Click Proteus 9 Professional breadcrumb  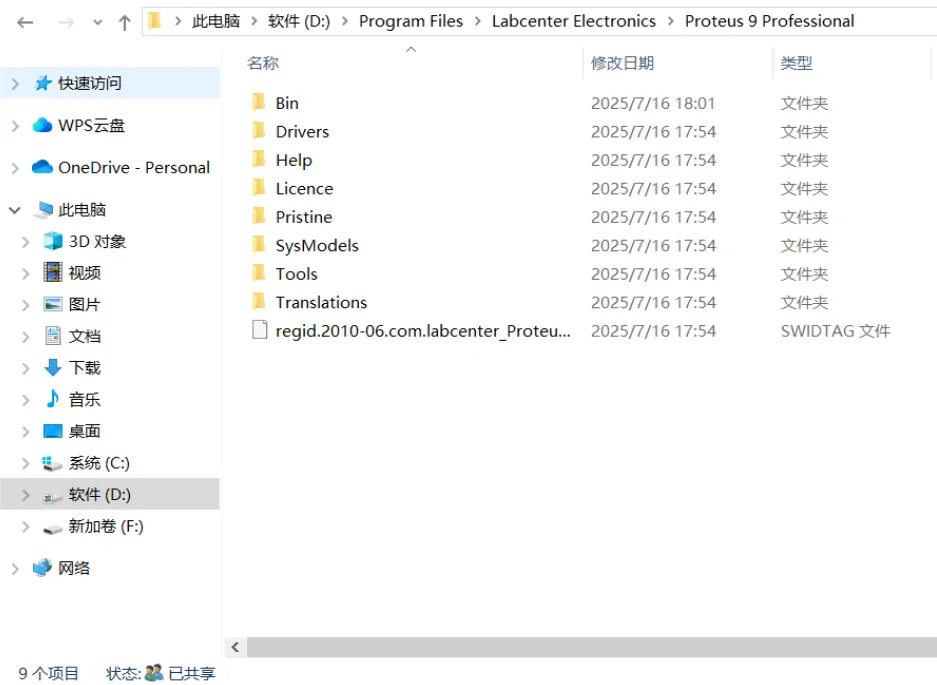[770, 22]
